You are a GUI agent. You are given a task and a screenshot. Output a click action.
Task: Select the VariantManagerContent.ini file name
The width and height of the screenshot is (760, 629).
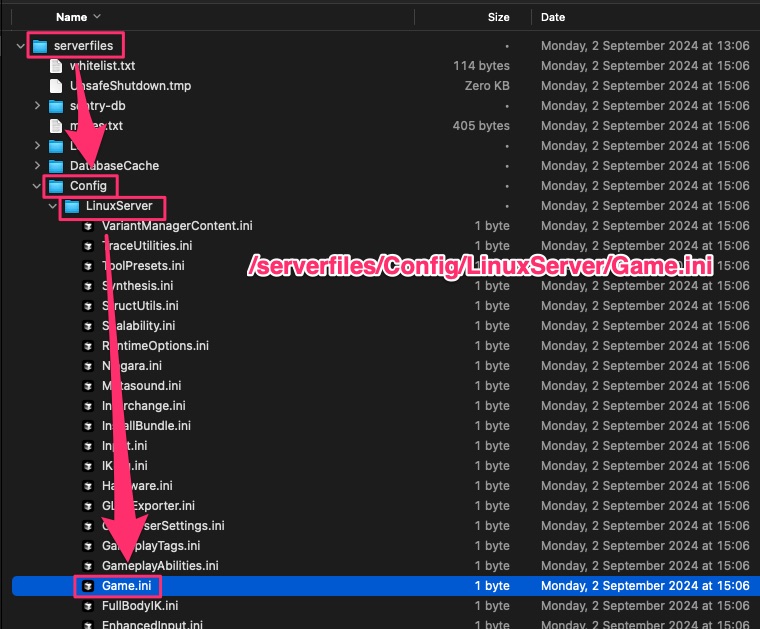[x=177, y=226]
